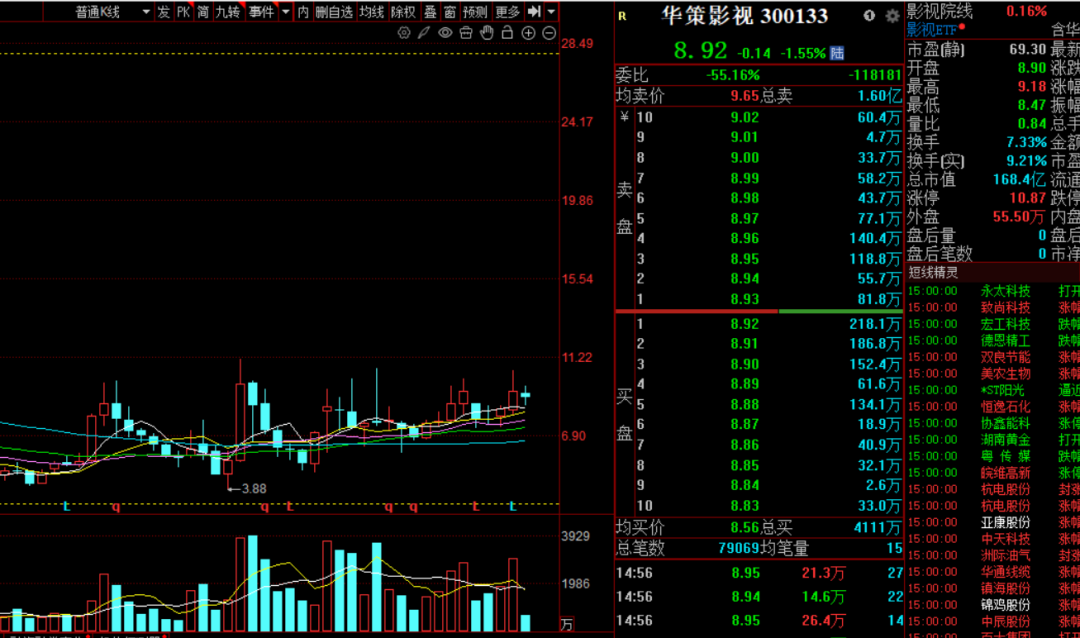Zoom out with the minus circle icon
This screenshot has height=638, width=1080.
pos(549,32)
